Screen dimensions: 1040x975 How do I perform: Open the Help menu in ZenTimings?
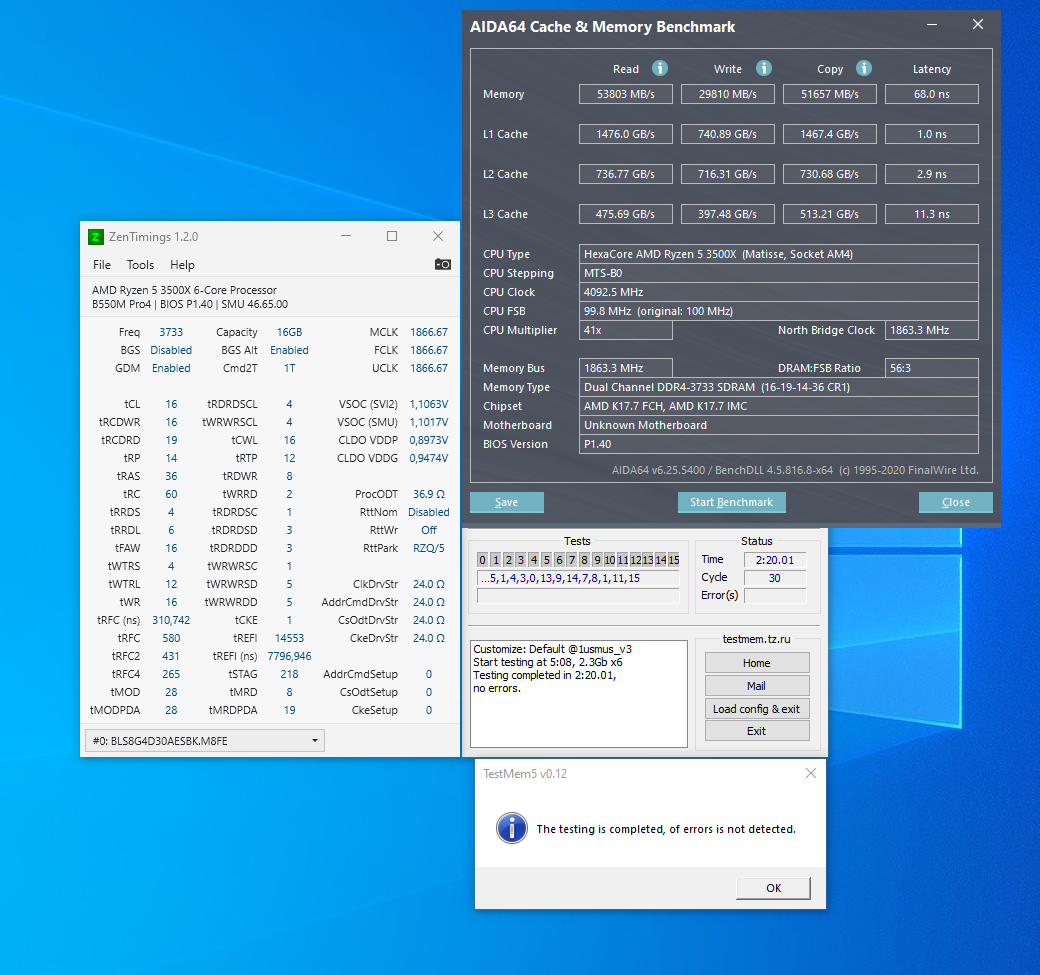click(182, 265)
